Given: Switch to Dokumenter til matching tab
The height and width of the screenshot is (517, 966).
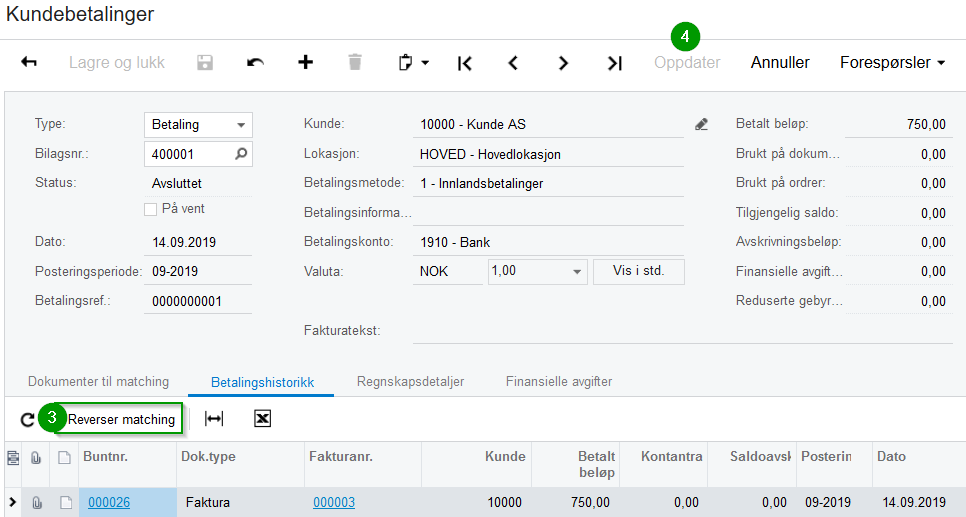Looking at the screenshot, I should [x=98, y=382].
